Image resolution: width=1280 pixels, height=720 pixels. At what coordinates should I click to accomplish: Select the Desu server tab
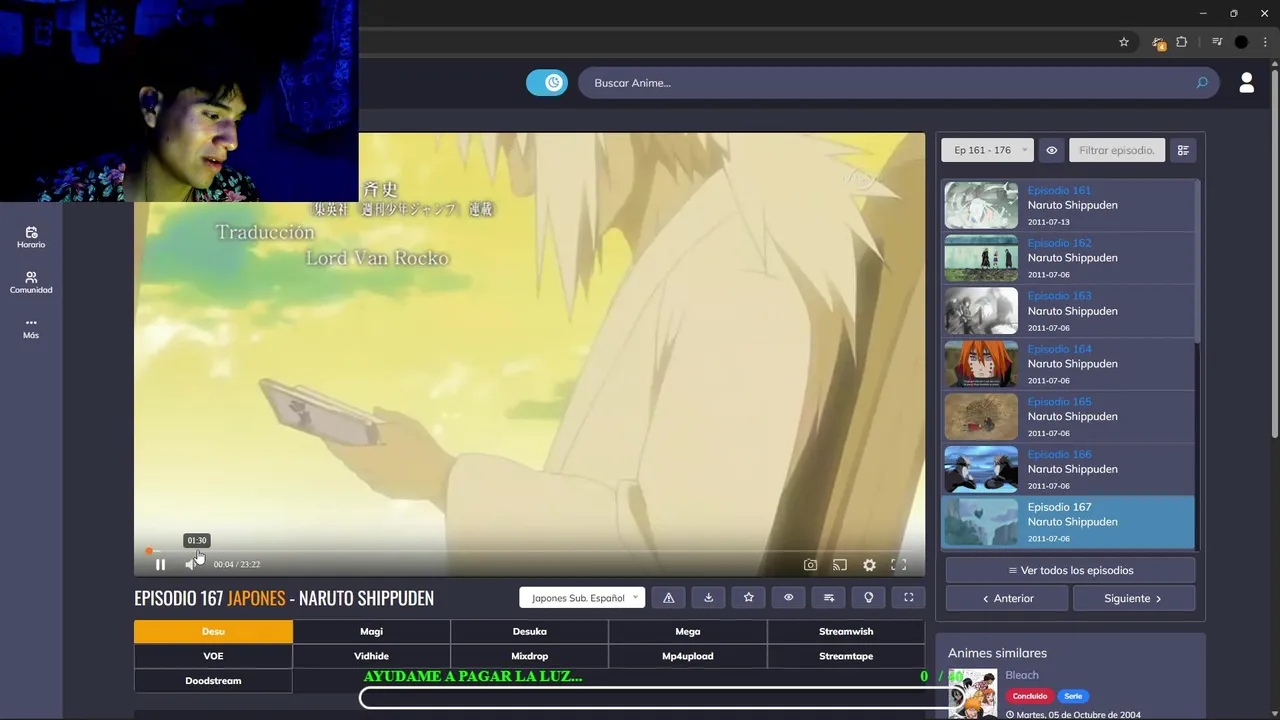click(213, 632)
